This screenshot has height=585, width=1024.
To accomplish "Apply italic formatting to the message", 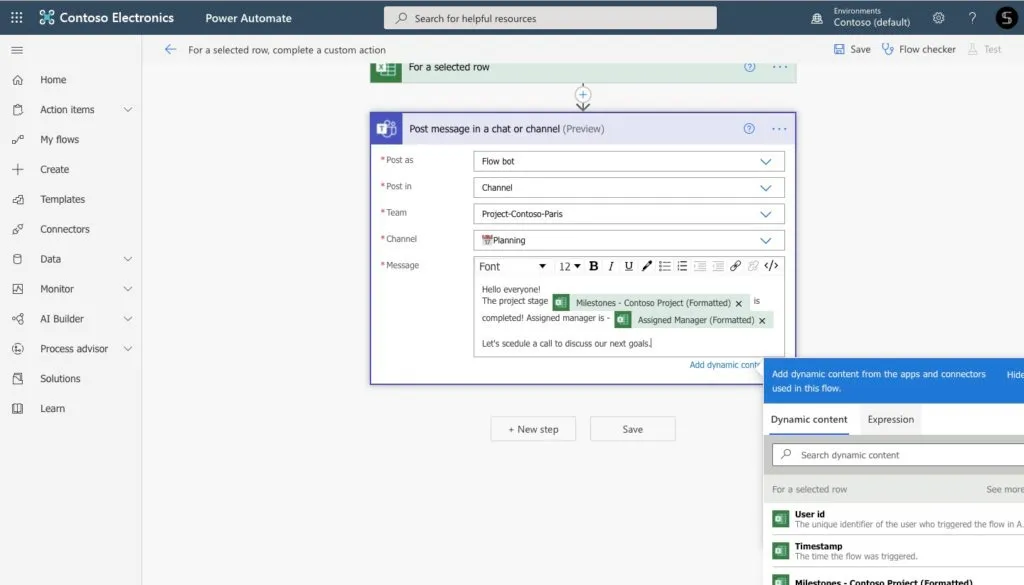I will click(611, 266).
